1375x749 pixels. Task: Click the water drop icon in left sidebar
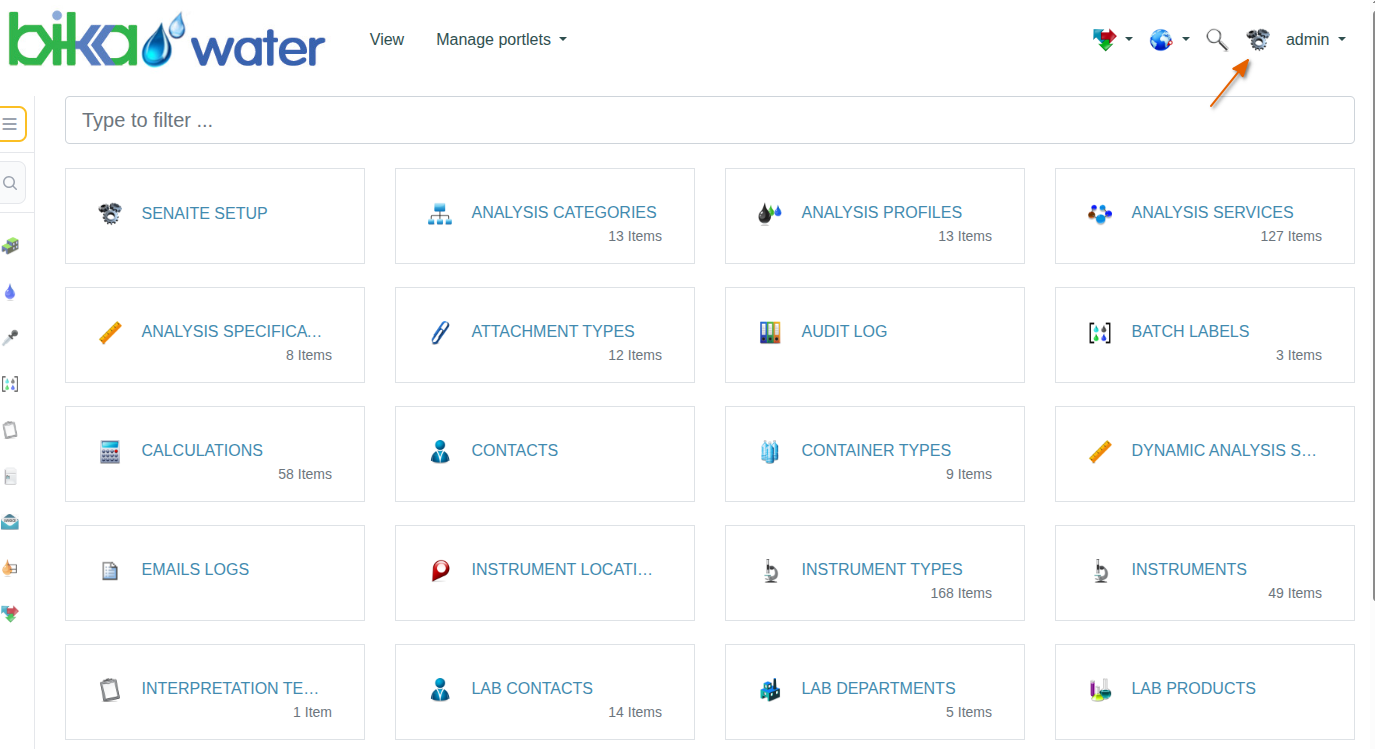coord(11,292)
